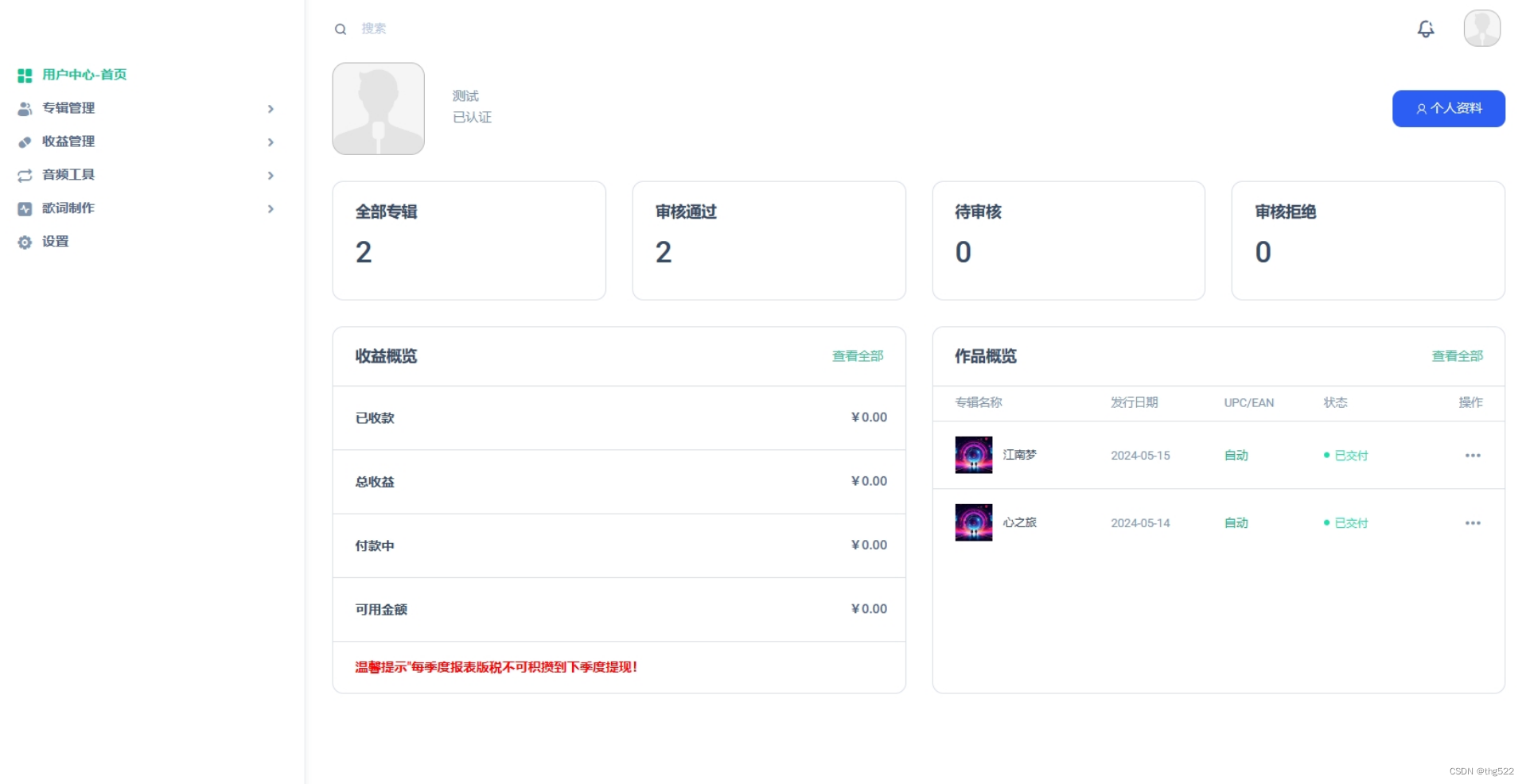
Task: Click the notification bell icon
Action: coord(1425,29)
